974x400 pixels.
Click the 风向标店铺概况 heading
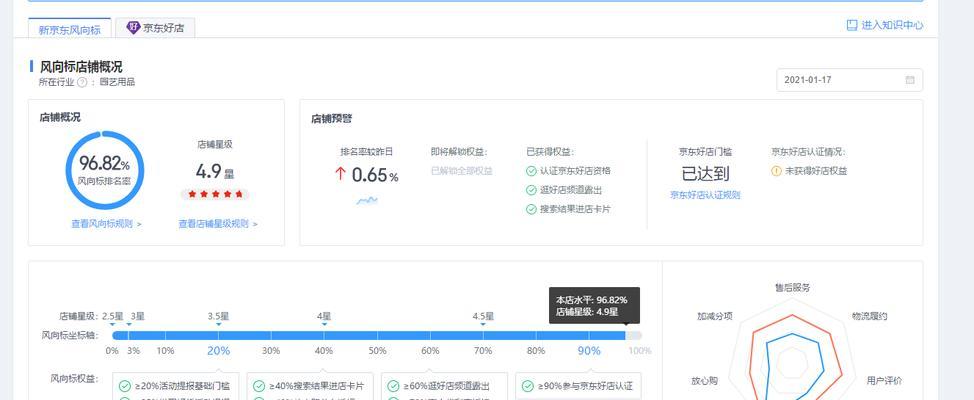pyautogui.click(x=81, y=66)
